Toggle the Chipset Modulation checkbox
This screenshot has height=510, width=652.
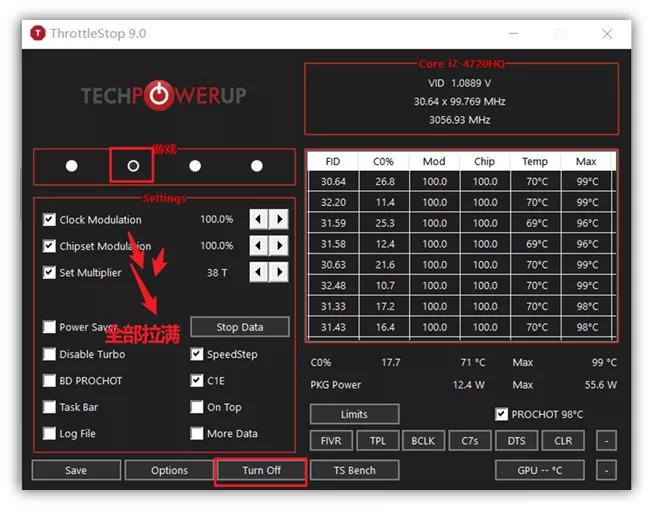coord(49,246)
